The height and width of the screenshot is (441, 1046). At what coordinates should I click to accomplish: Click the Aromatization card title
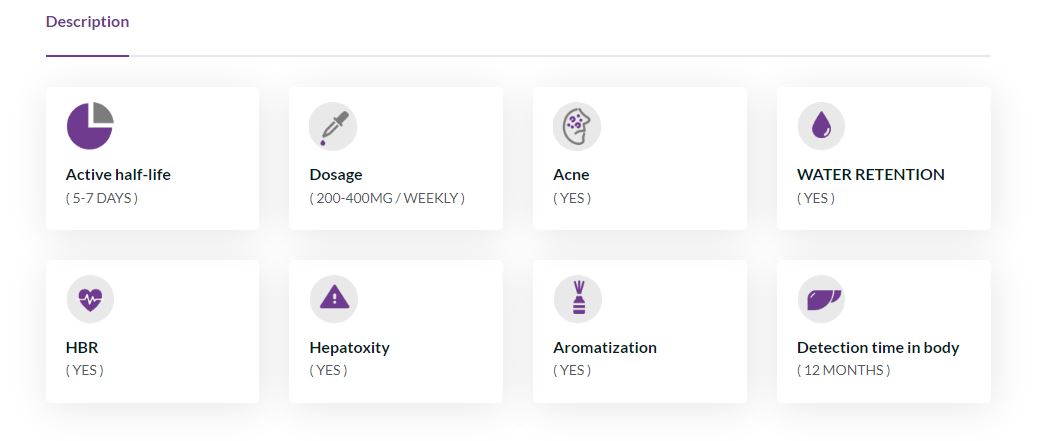(x=604, y=348)
